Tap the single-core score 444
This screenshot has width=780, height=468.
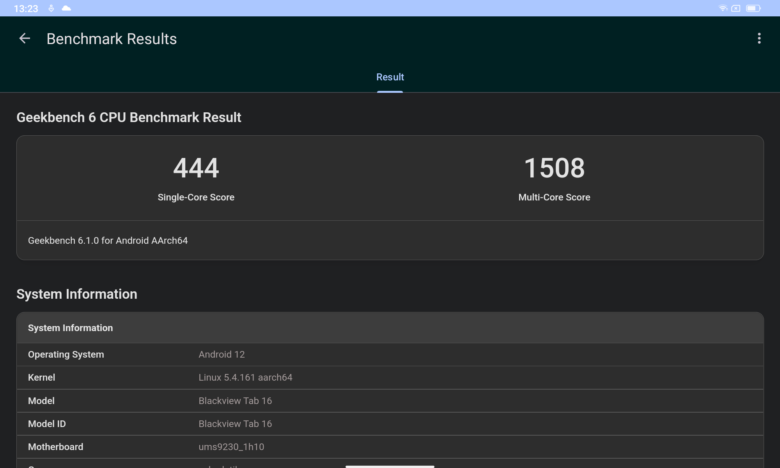(196, 168)
